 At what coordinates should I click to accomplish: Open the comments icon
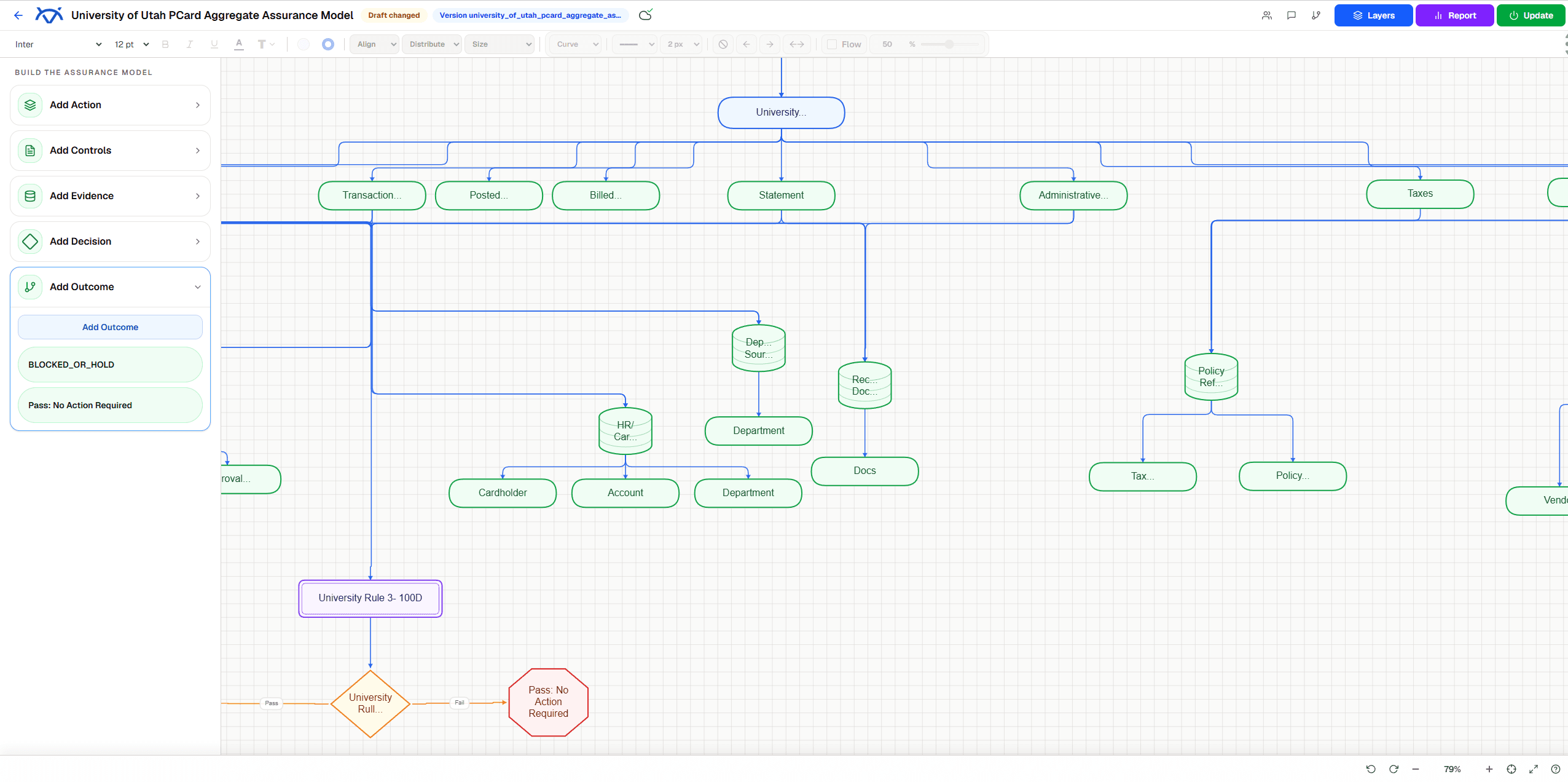point(1292,15)
